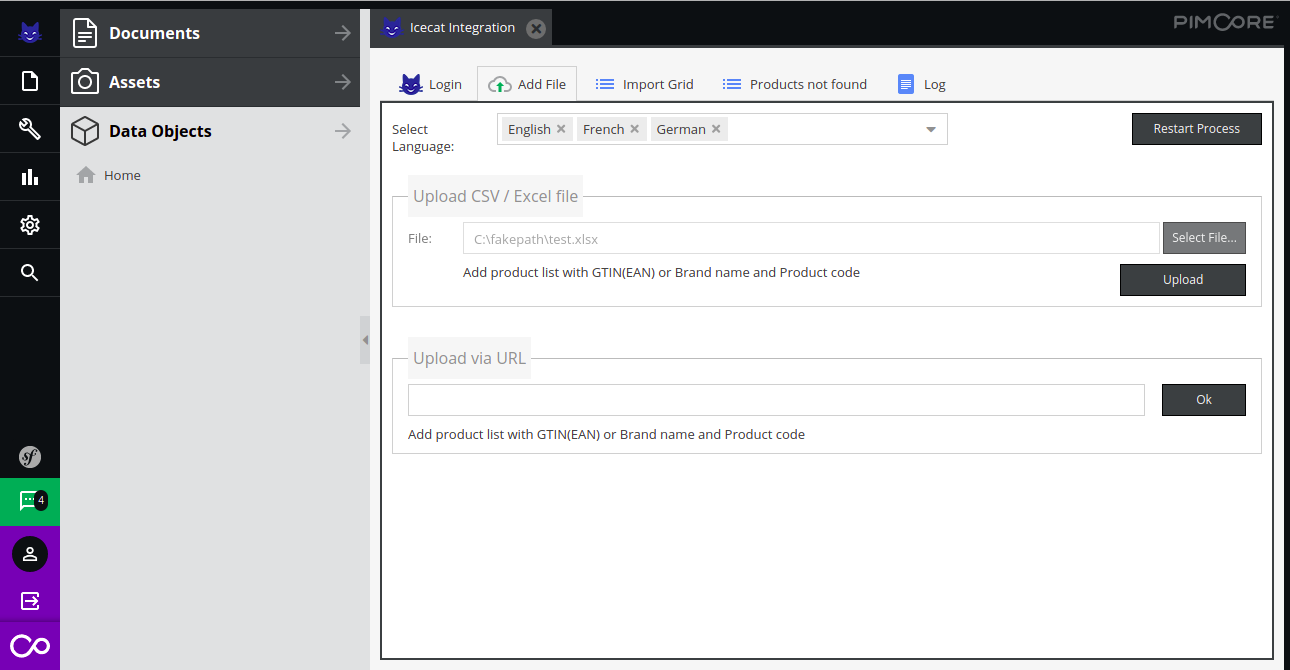Click the Data Objects header text
The height and width of the screenshot is (670, 1290).
tap(160, 131)
